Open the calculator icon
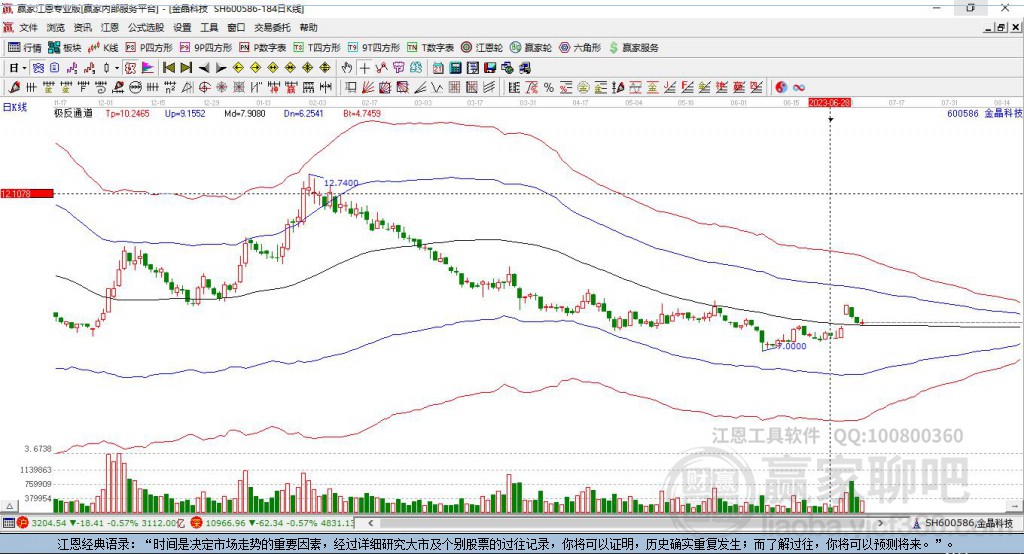The width and height of the screenshot is (1024, 554). tap(455, 68)
